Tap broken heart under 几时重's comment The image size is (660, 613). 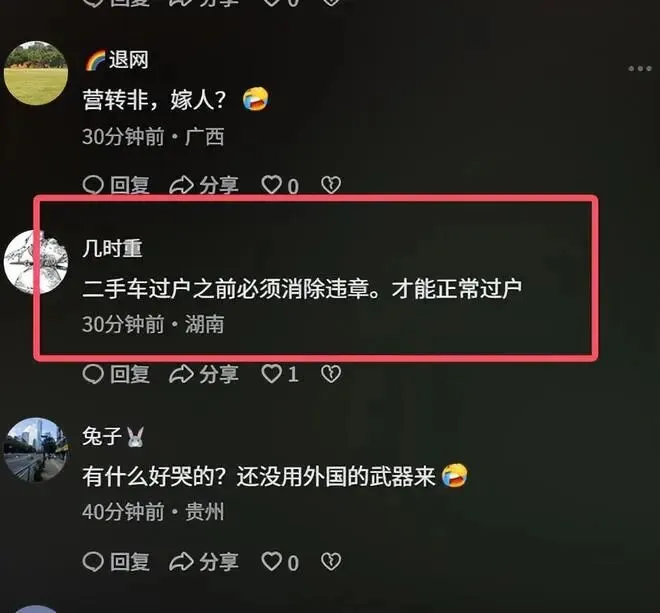(x=331, y=373)
